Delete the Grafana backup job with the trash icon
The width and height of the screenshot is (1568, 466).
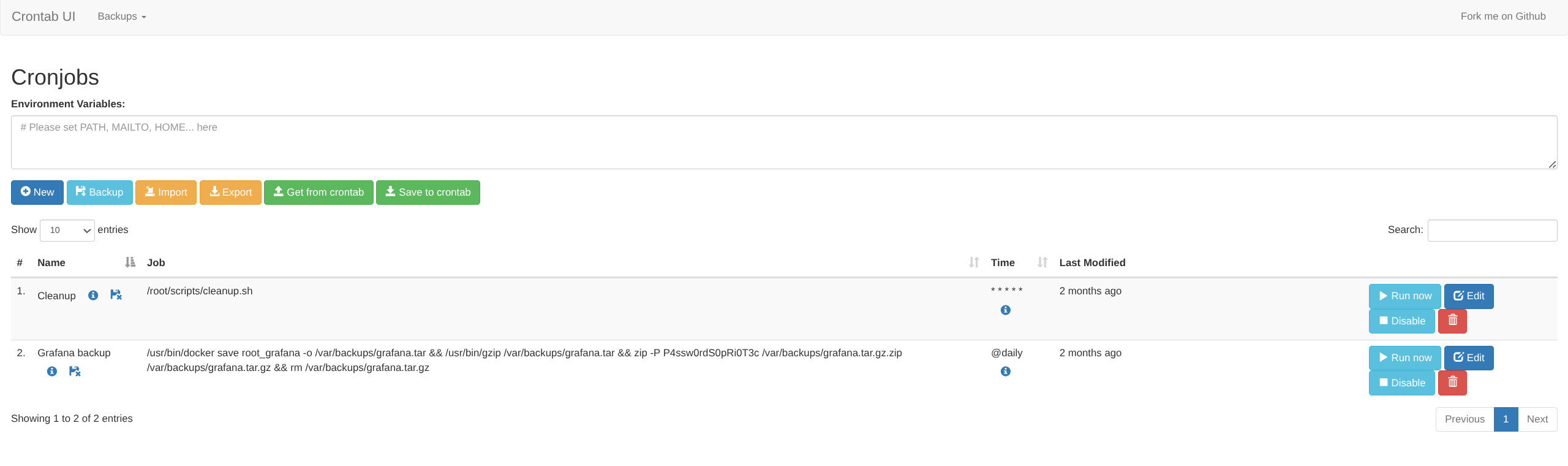(x=1452, y=383)
